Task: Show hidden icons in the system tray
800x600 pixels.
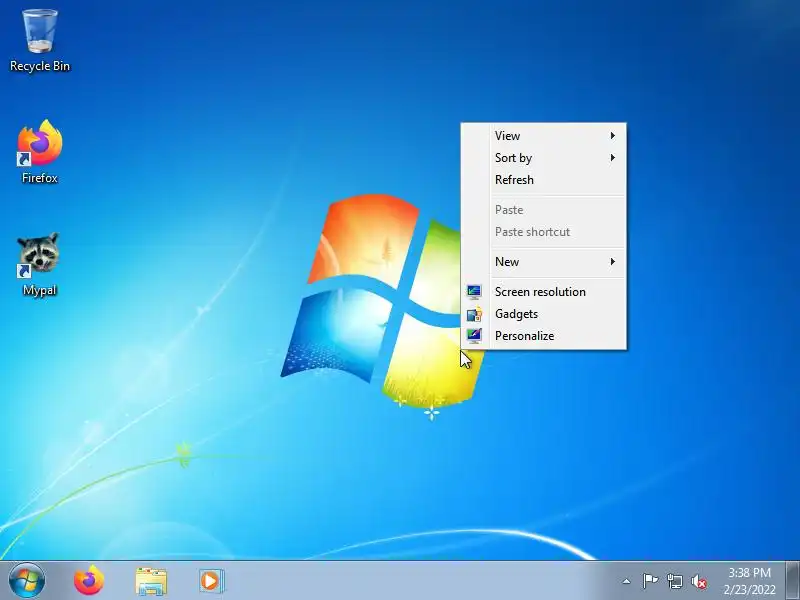Action: pyautogui.click(x=627, y=581)
